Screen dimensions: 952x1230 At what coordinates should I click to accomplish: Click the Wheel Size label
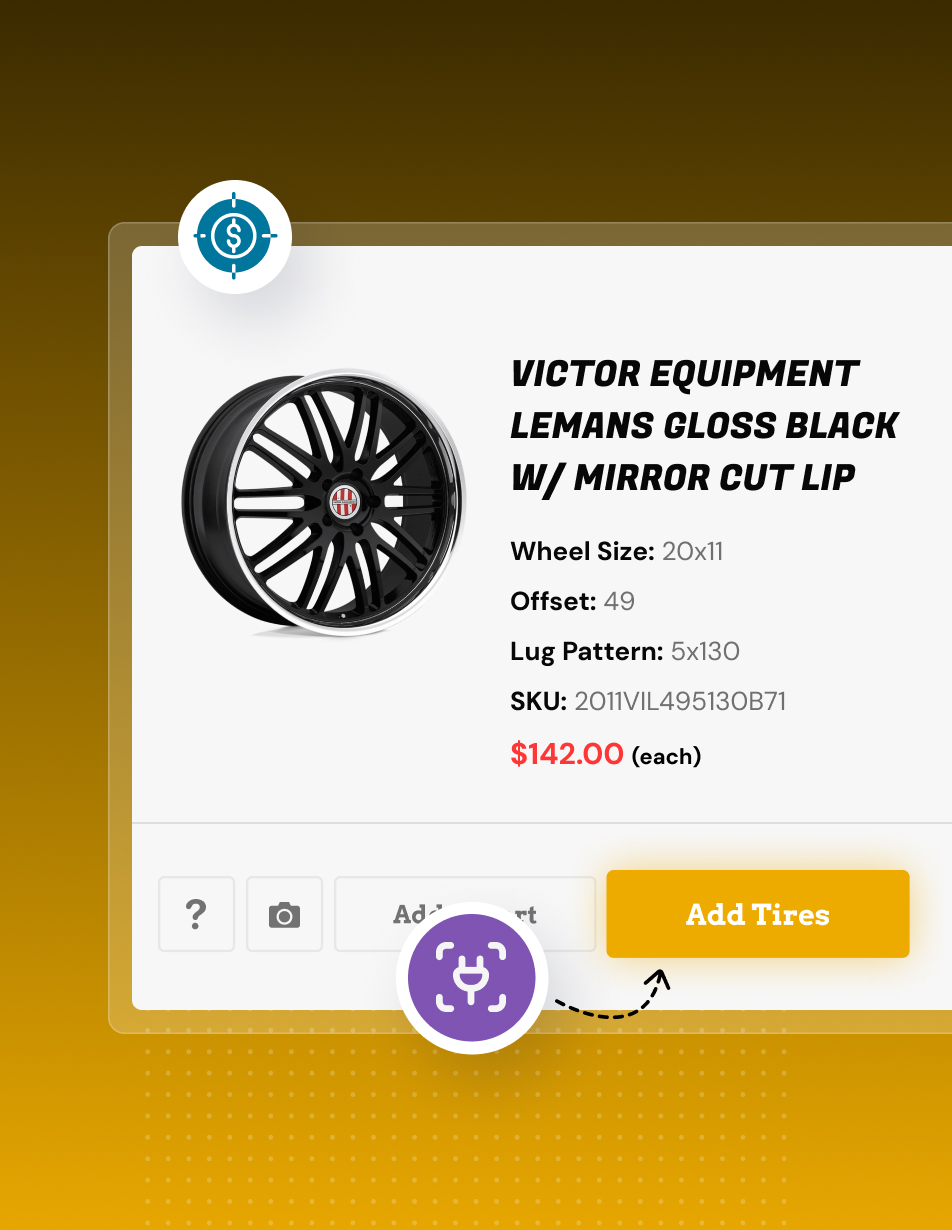pyautogui.click(x=583, y=551)
